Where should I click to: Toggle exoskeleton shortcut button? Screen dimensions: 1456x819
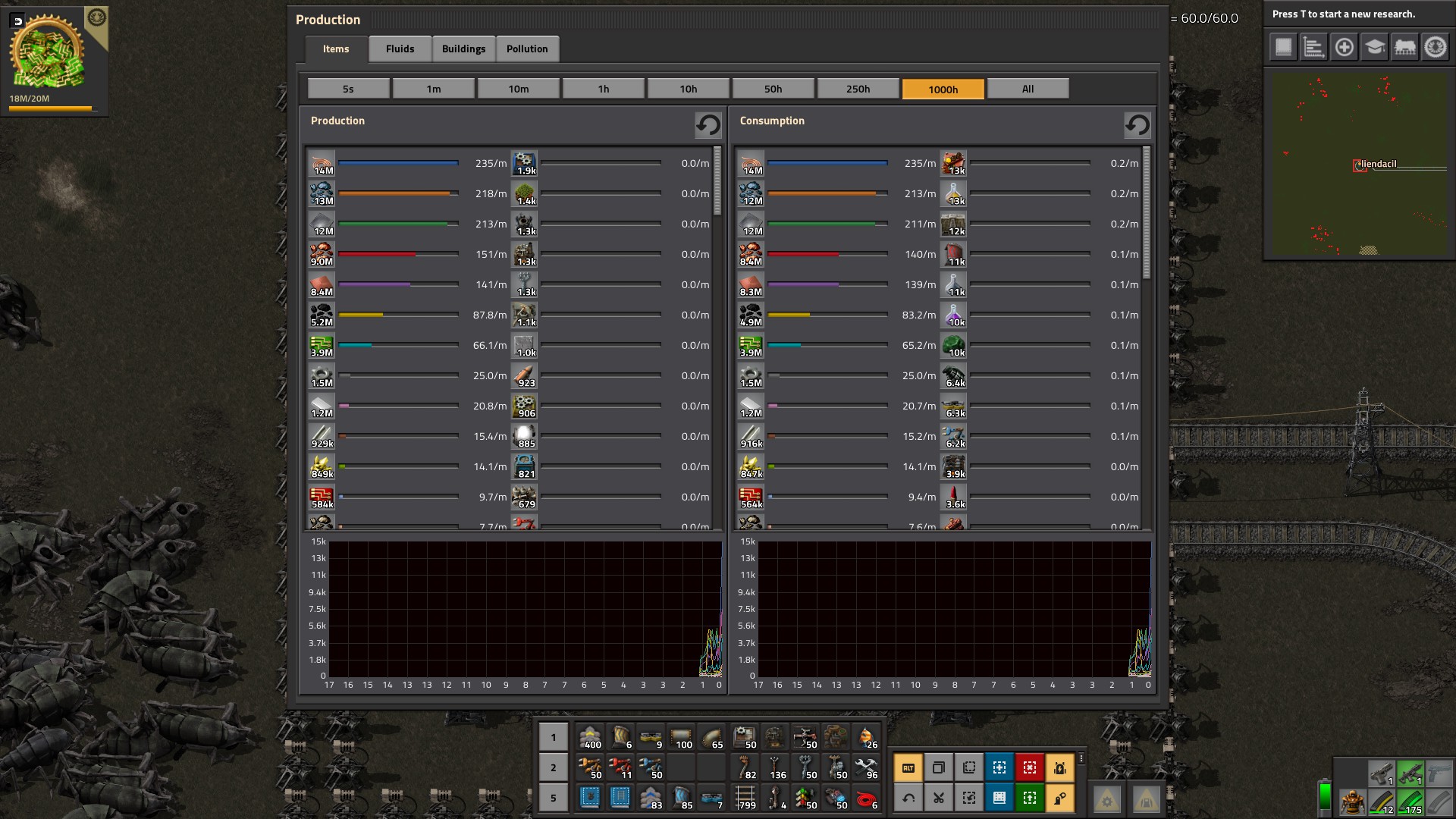coord(1059,798)
